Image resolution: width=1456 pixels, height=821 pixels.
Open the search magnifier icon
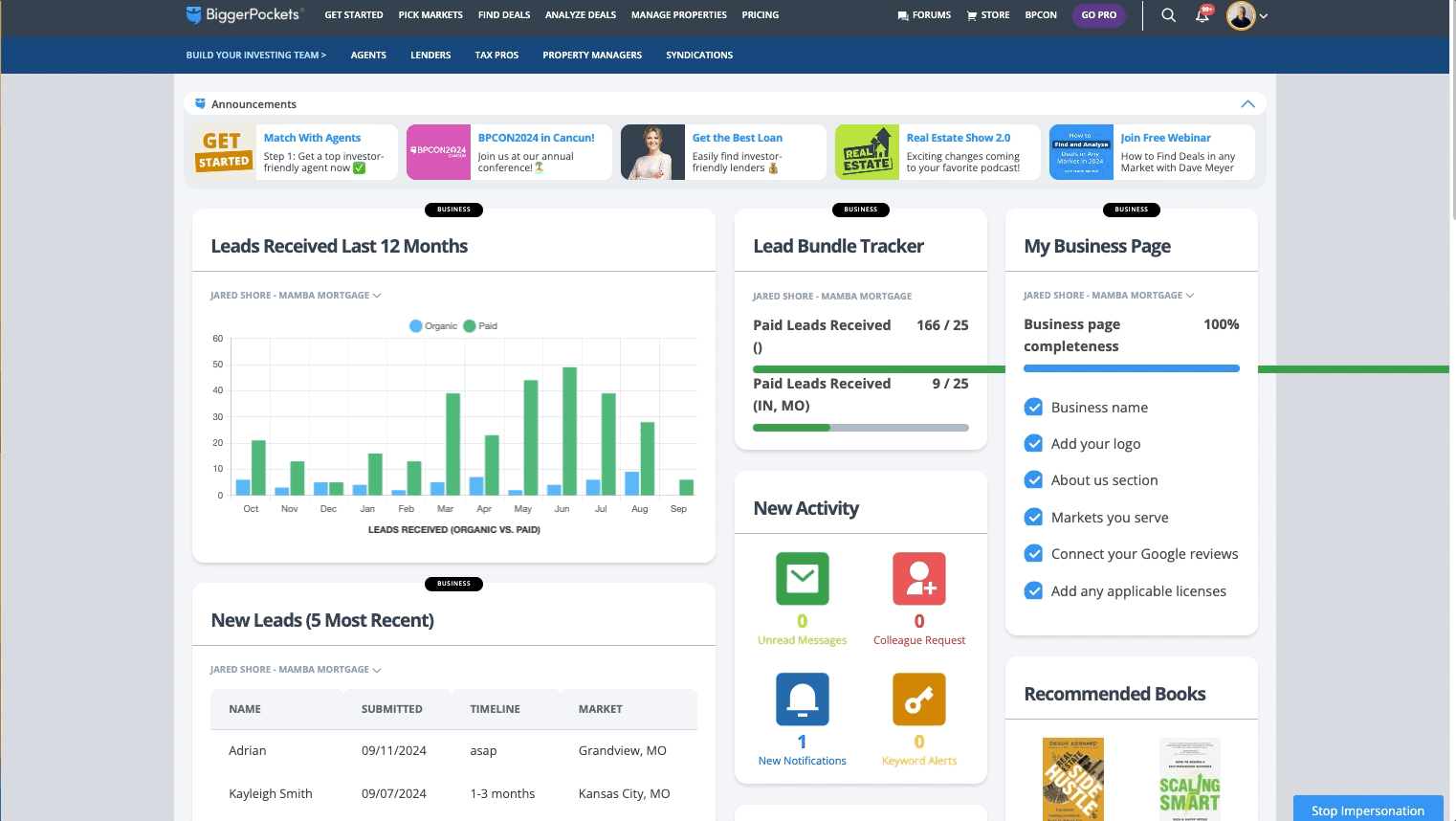(x=1168, y=15)
